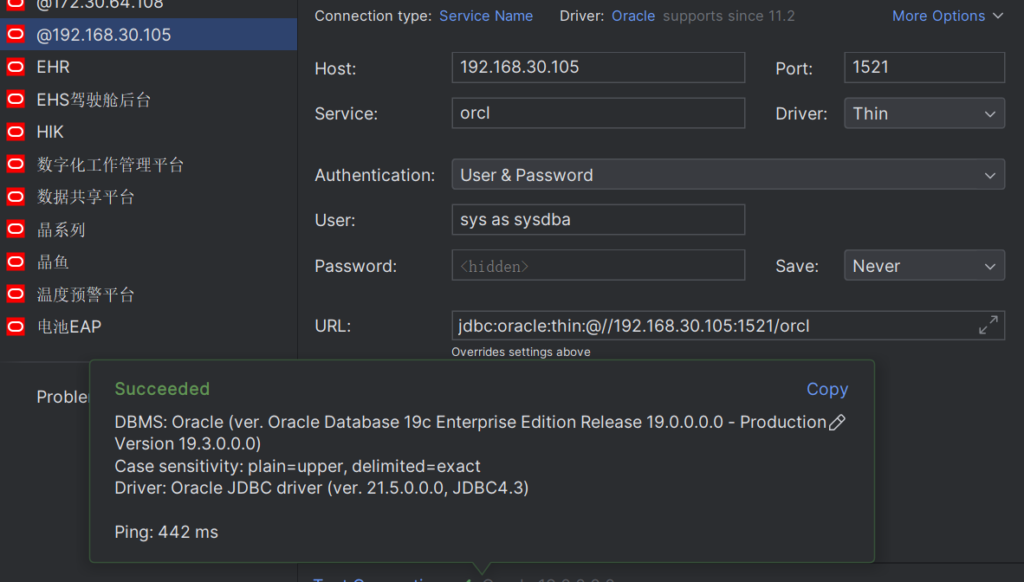This screenshot has height=582, width=1024.
Task: Click the Oracle icon beside 晶鱼
Action: [x=15, y=262]
